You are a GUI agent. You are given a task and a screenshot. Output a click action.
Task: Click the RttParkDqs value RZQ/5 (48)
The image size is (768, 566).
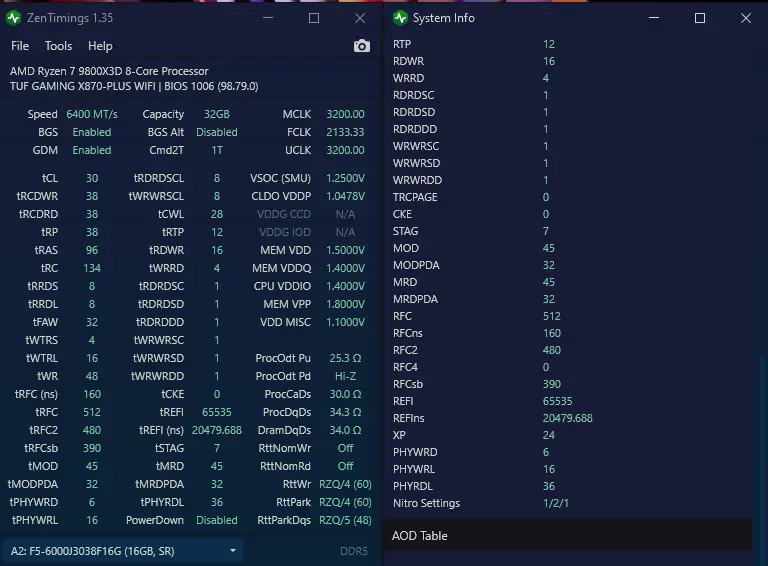pyautogui.click(x=345, y=520)
